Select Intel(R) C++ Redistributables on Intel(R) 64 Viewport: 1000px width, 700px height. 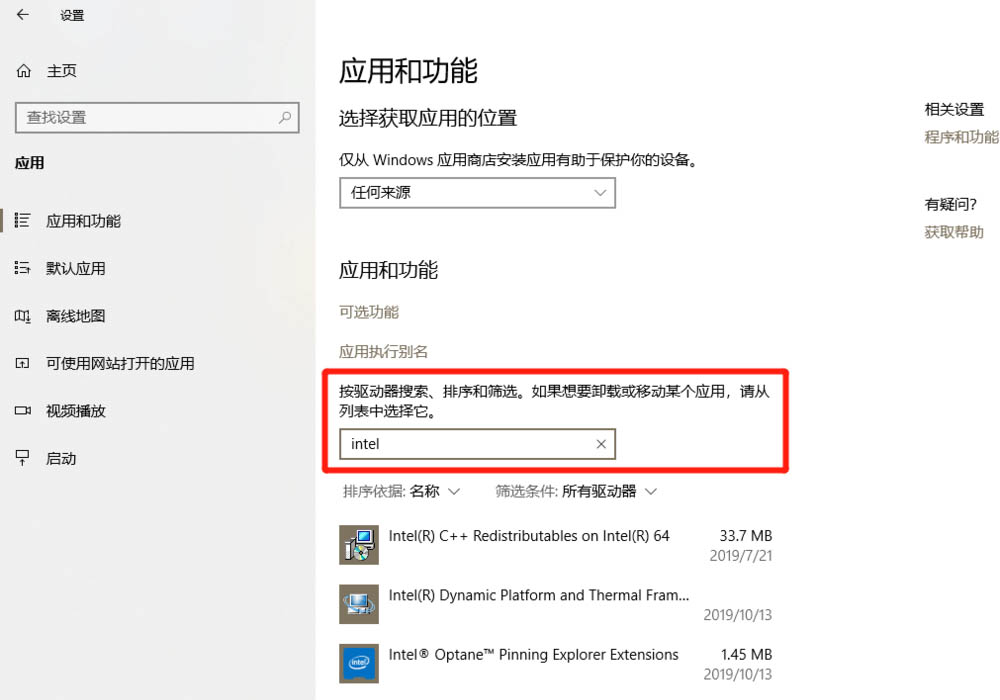(529, 536)
